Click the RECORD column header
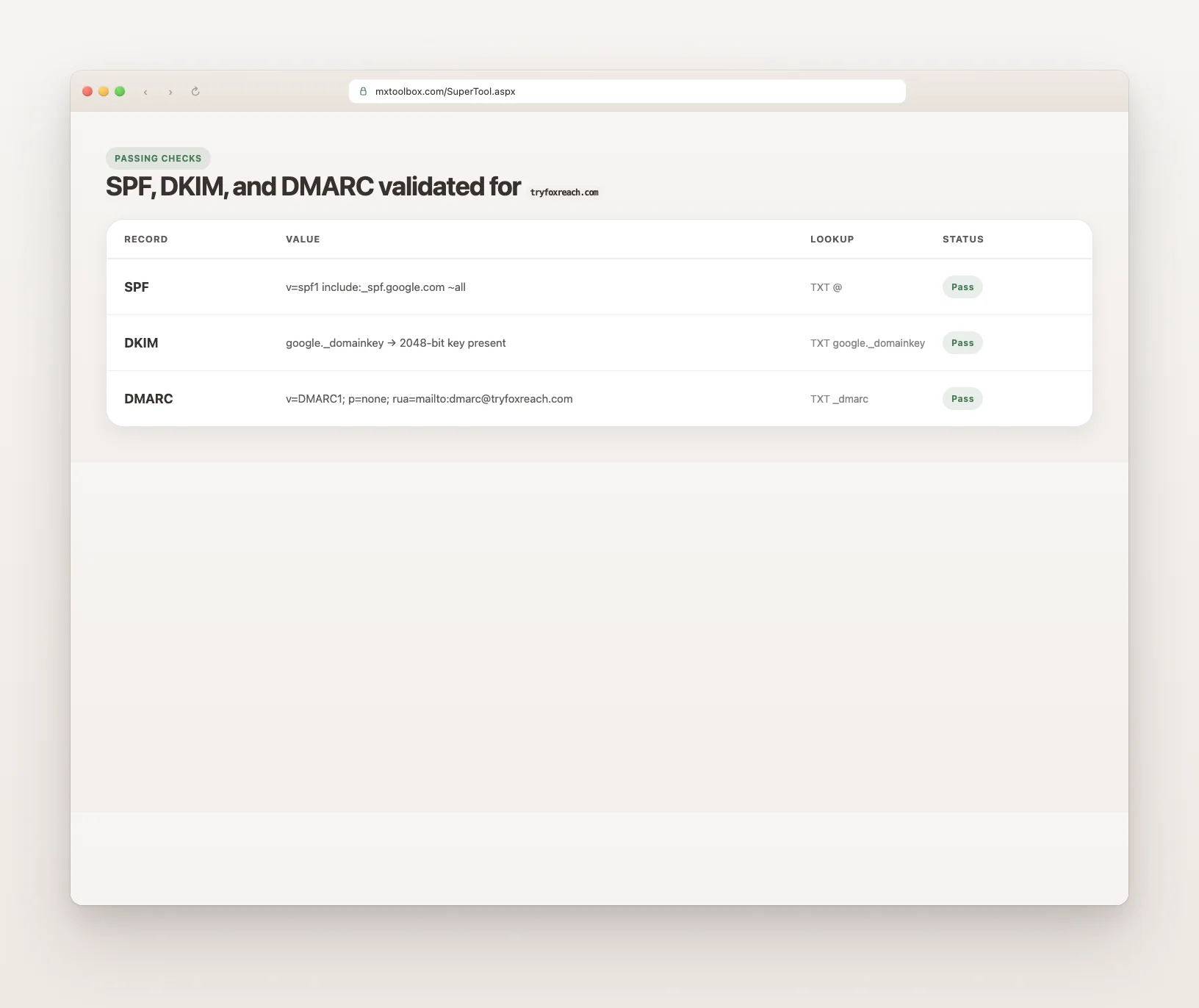Image resolution: width=1199 pixels, height=1008 pixels. 145,240
